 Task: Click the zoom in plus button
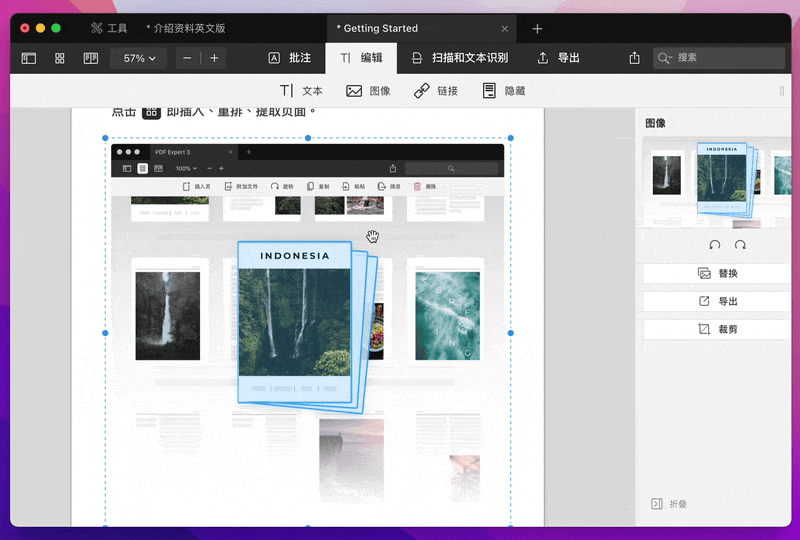tap(214, 58)
